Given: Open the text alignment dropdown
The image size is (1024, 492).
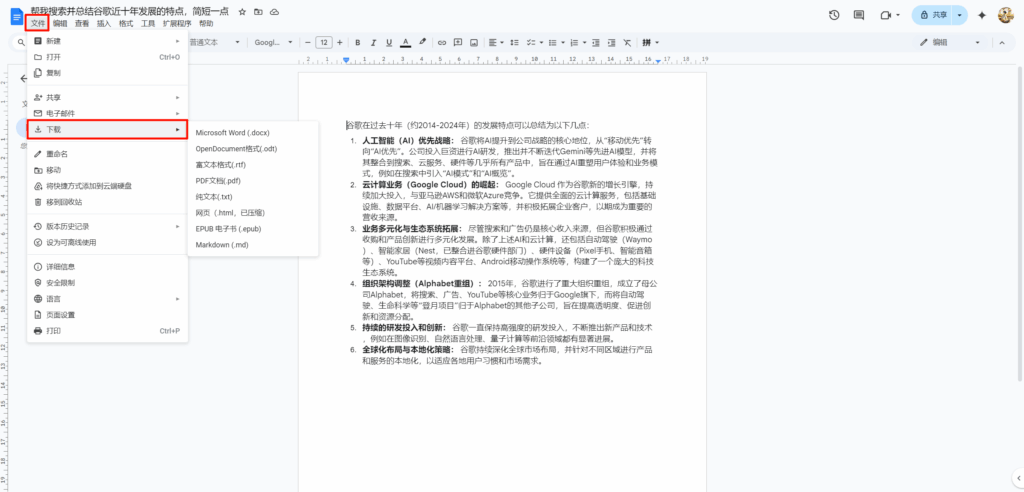Looking at the screenshot, I should click(496, 42).
